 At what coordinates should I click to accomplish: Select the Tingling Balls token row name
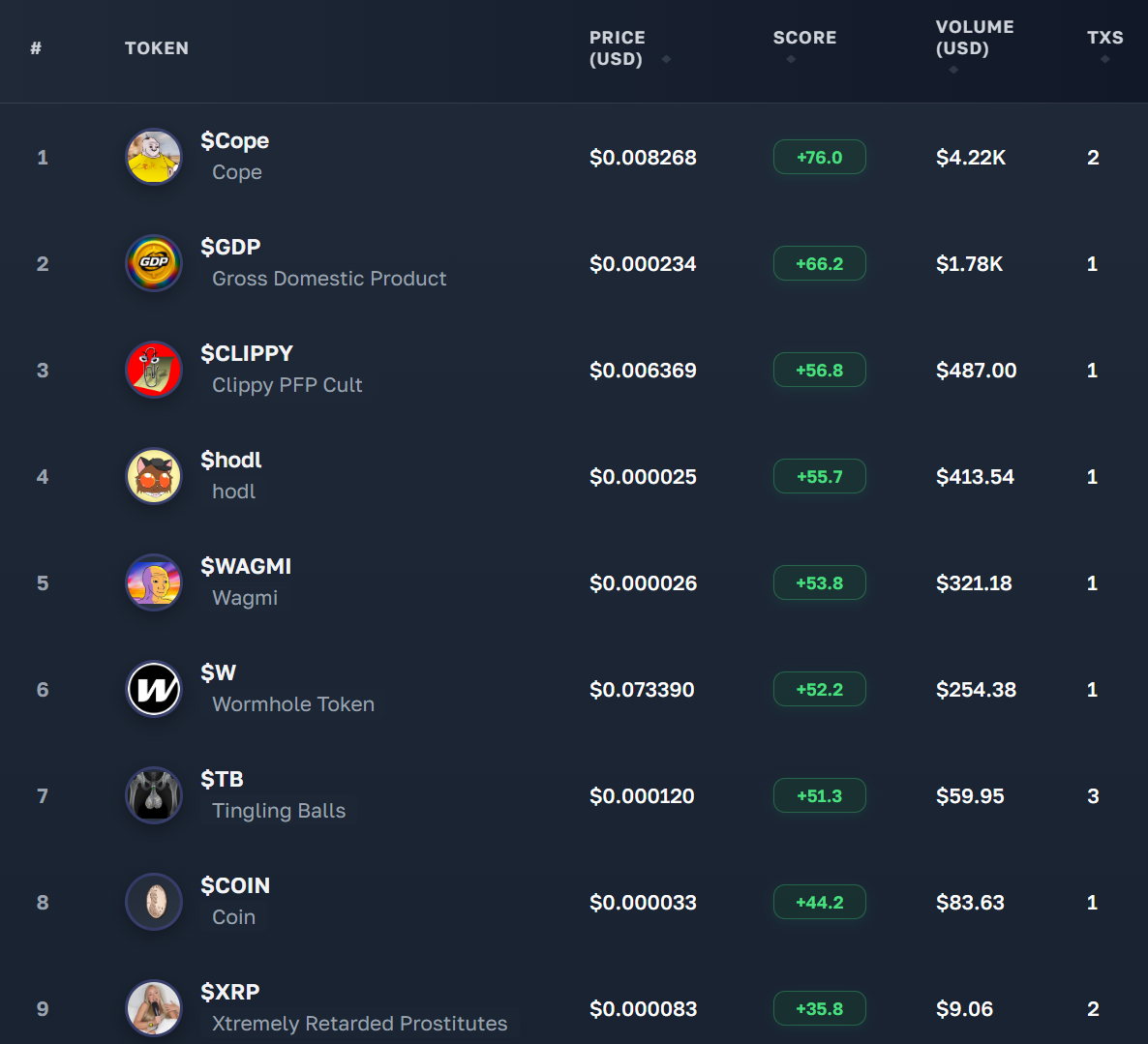click(279, 811)
